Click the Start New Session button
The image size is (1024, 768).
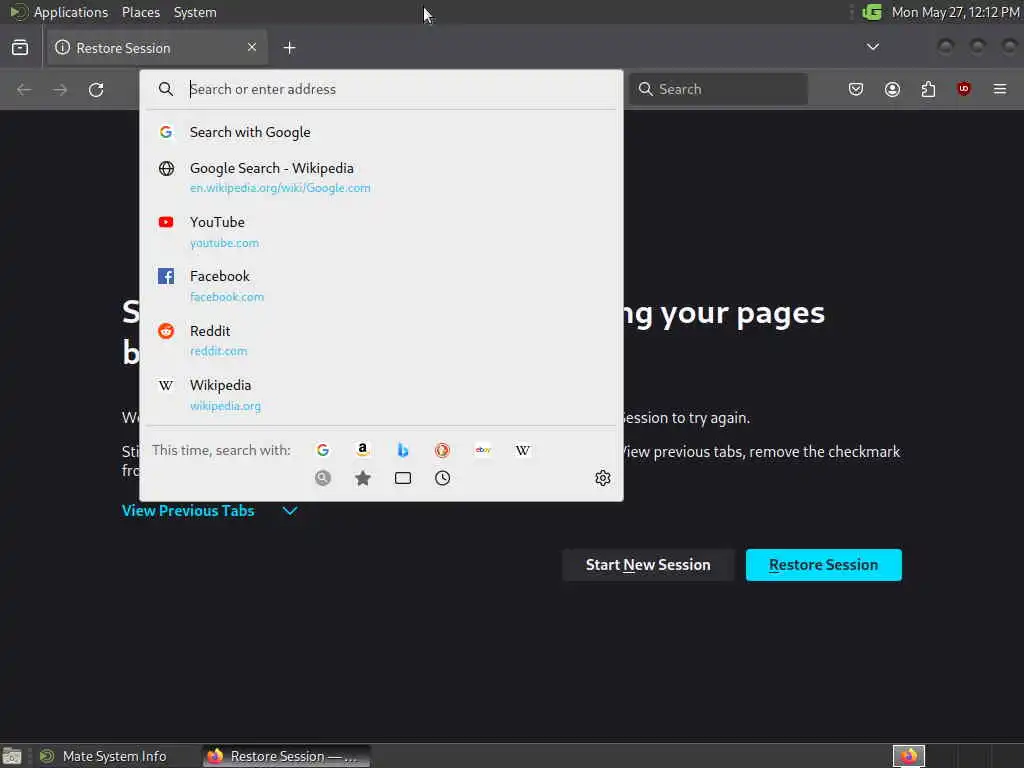pyautogui.click(x=648, y=565)
